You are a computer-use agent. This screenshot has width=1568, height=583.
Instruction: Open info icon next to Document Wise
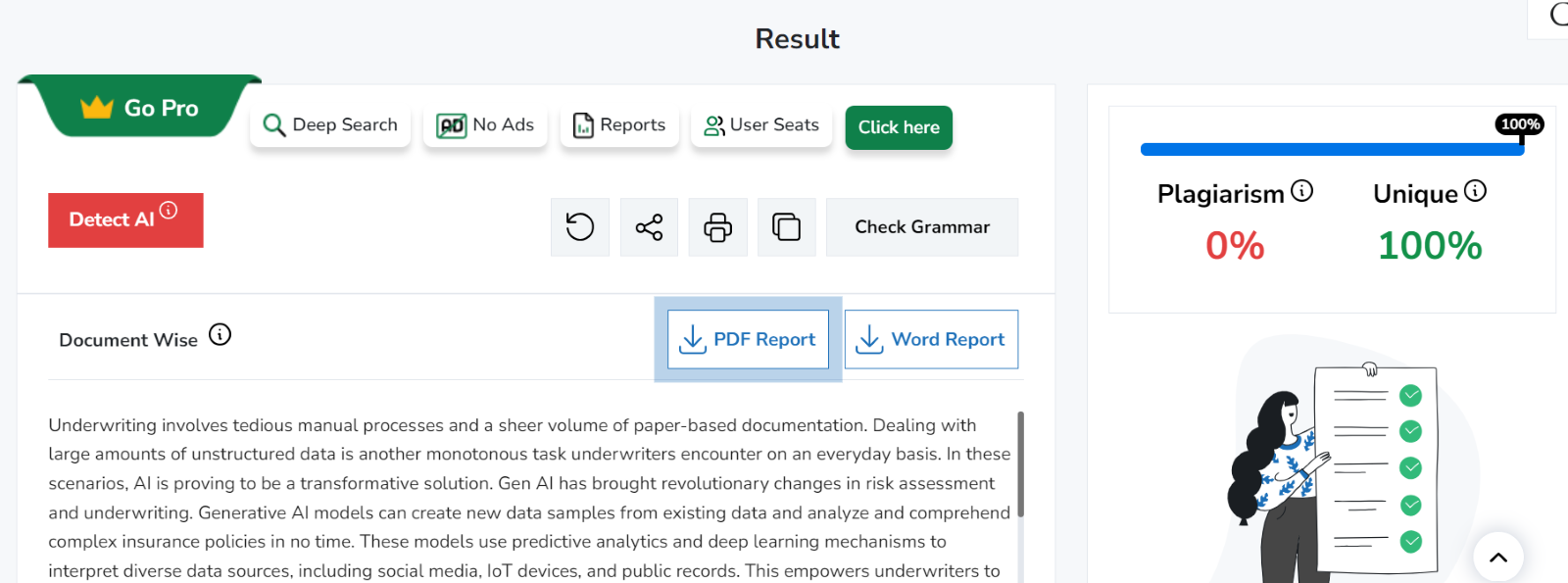pos(220,335)
